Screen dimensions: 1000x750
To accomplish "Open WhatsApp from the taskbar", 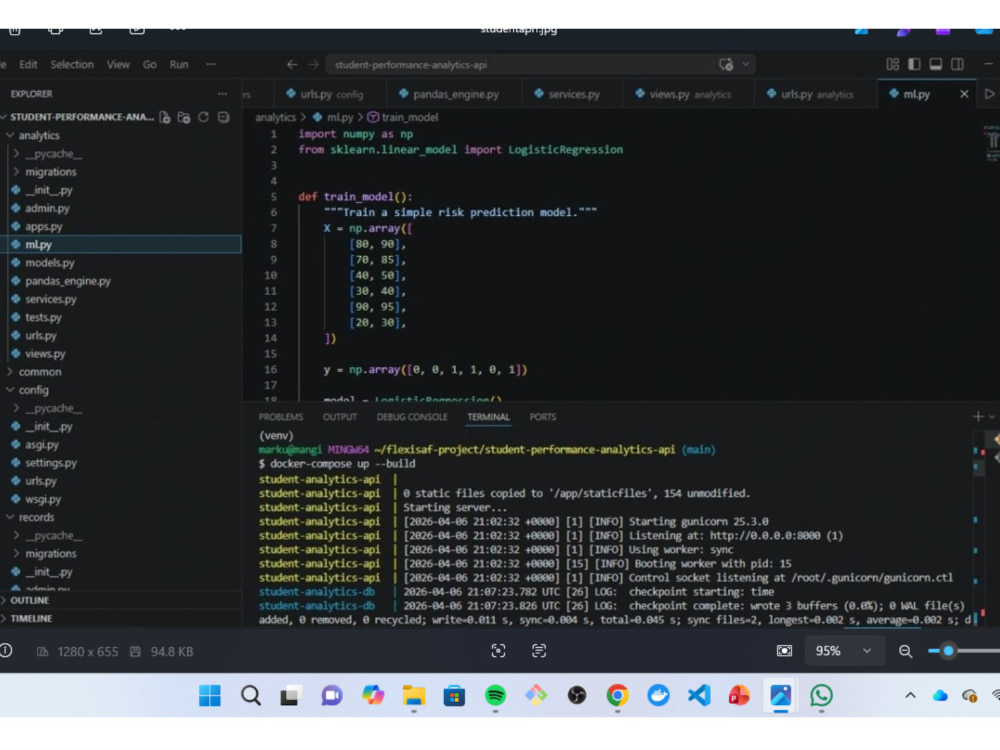I will (x=821, y=695).
